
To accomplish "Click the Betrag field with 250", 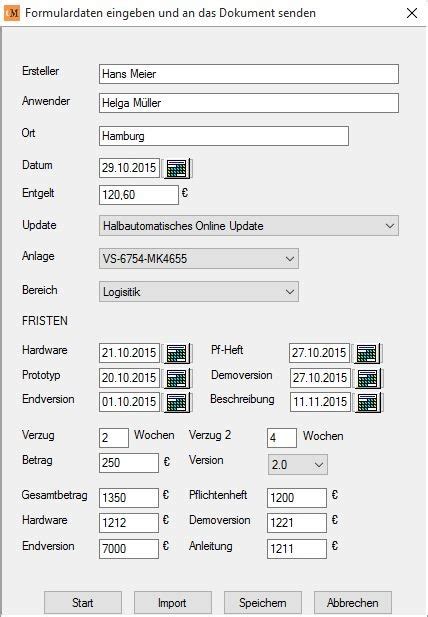I will point(129,463).
